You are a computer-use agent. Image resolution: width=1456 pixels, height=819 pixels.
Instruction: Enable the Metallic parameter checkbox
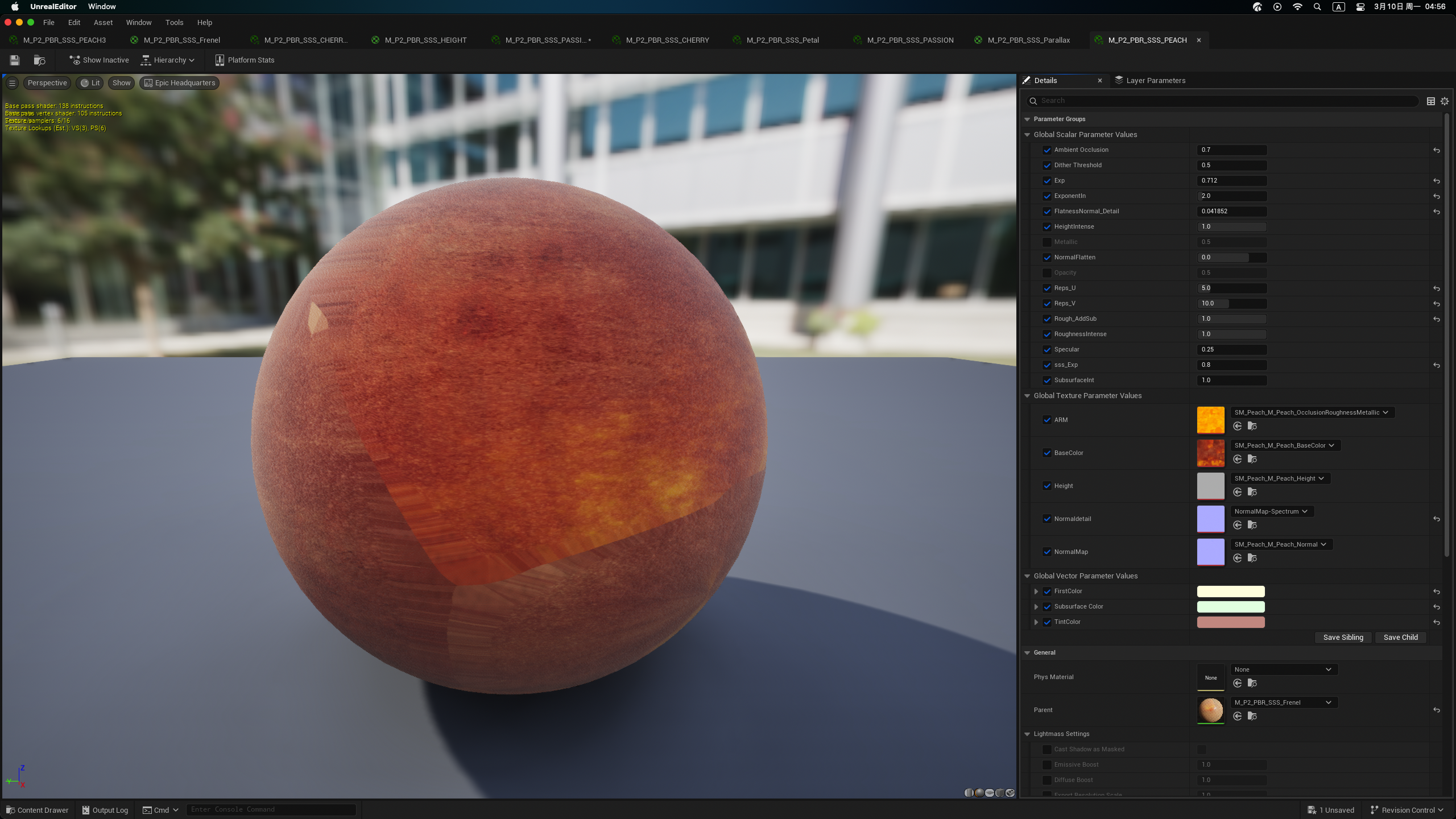tap(1046, 242)
